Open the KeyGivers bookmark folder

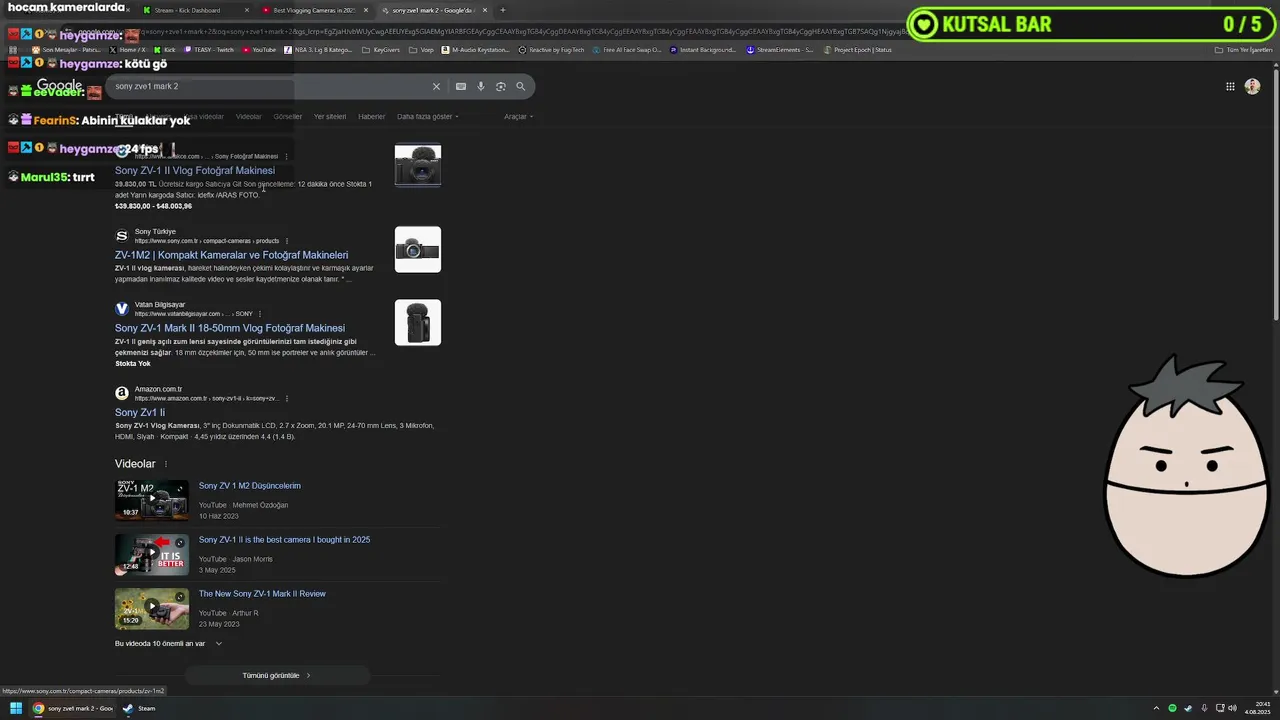pos(381,49)
